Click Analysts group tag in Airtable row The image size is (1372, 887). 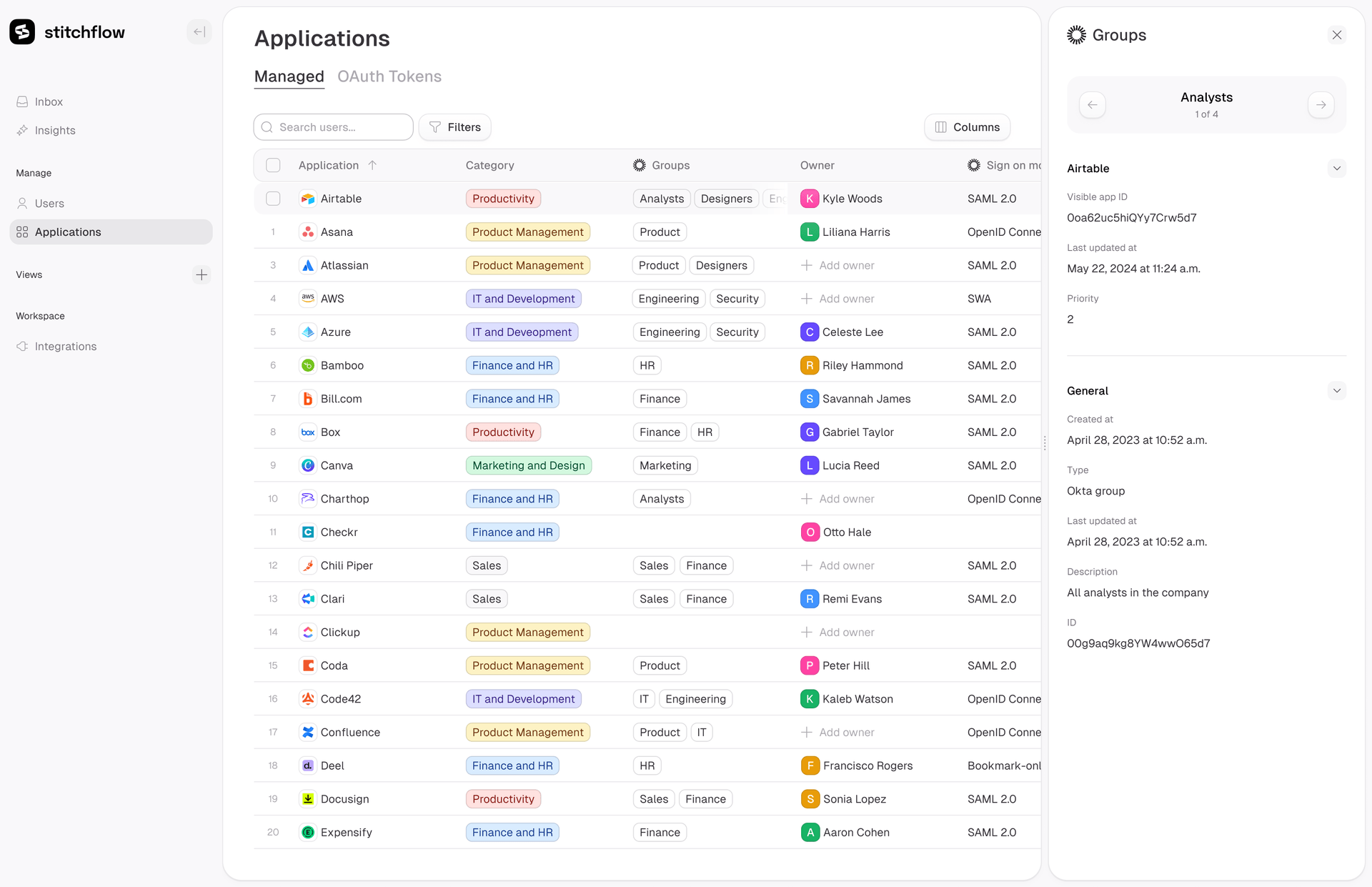662,199
